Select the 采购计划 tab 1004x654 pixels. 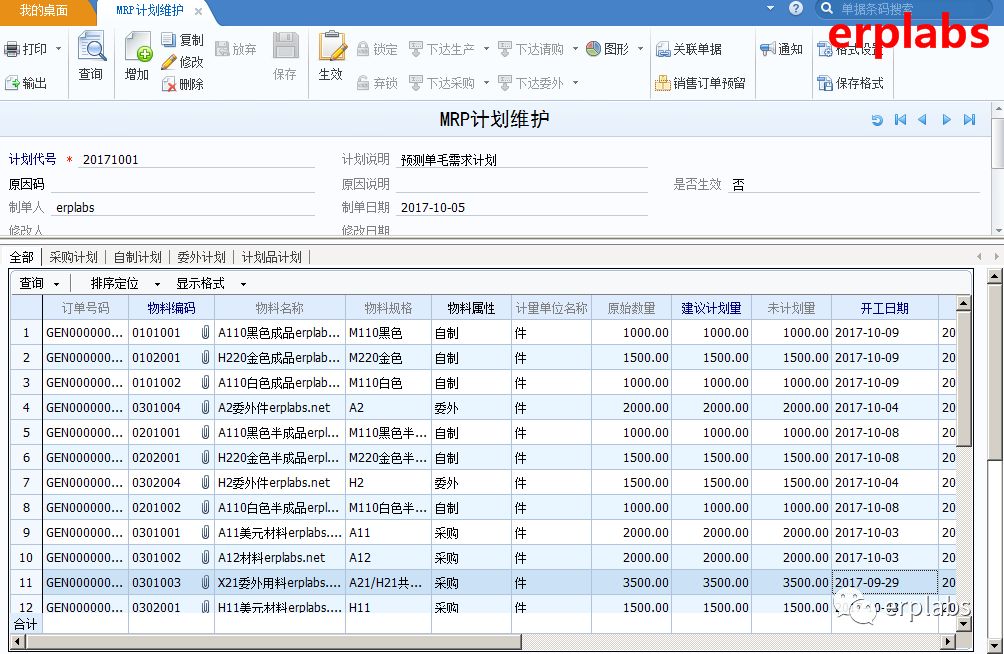74,258
